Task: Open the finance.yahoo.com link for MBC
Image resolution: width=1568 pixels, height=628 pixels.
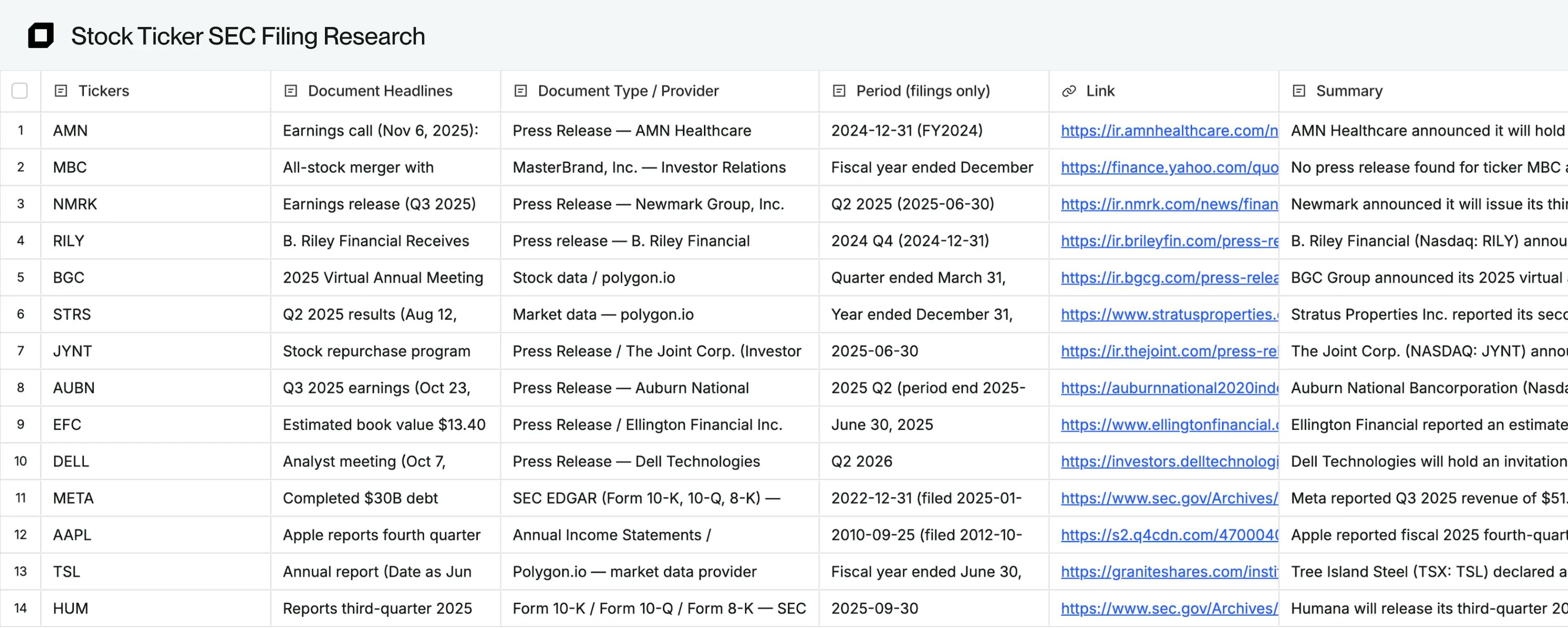Action: [1169, 167]
